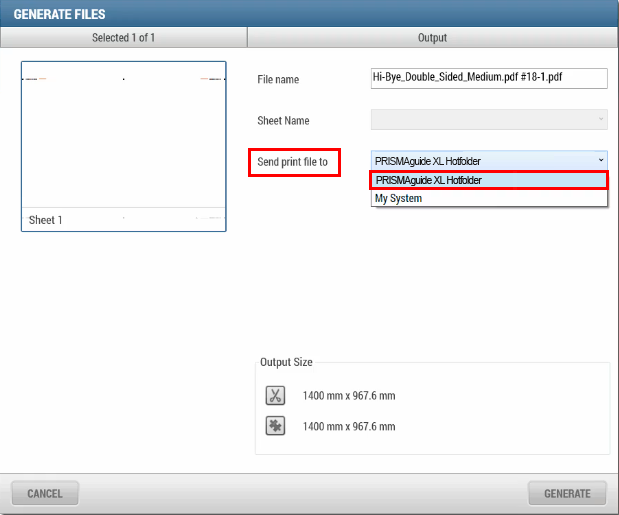Click the scissors cut-size icon
Viewport: 619px width, 515px height.
275,395
